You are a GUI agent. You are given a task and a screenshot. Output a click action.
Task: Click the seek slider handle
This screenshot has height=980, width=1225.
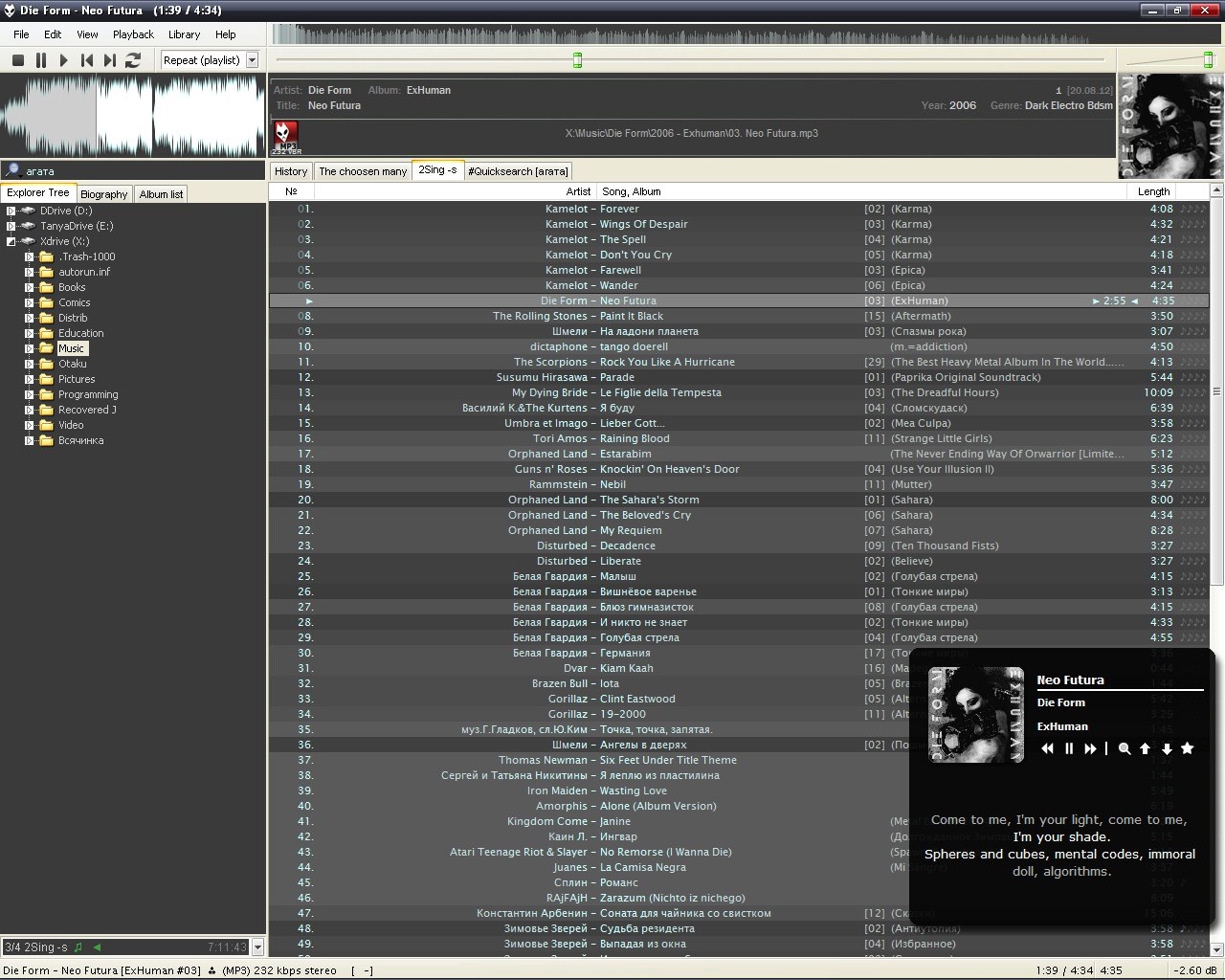[577, 60]
